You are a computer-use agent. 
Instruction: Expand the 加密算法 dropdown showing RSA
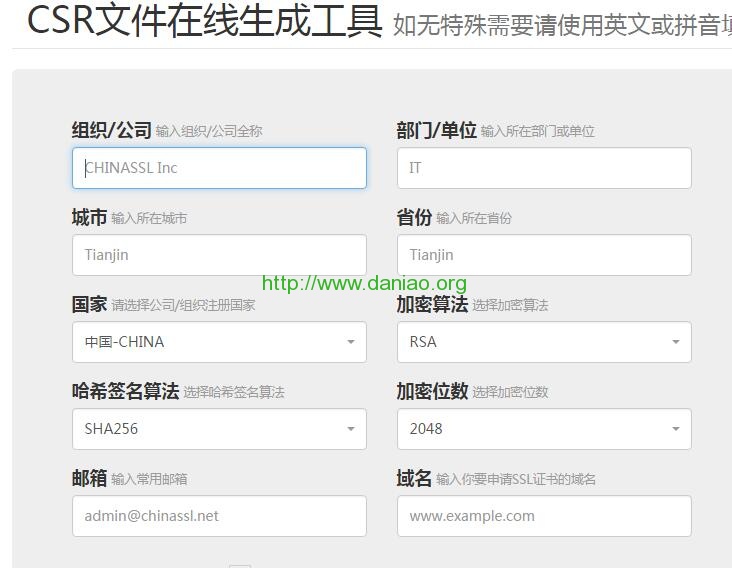[x=544, y=342]
